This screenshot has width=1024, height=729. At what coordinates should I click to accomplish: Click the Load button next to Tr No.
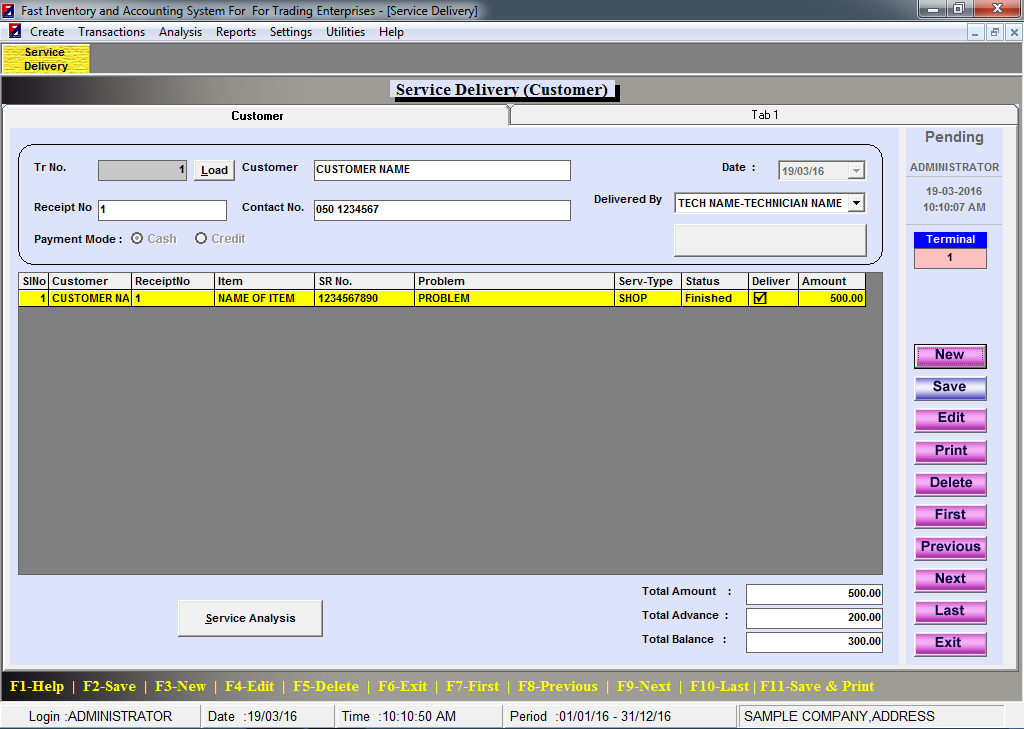[x=214, y=170]
